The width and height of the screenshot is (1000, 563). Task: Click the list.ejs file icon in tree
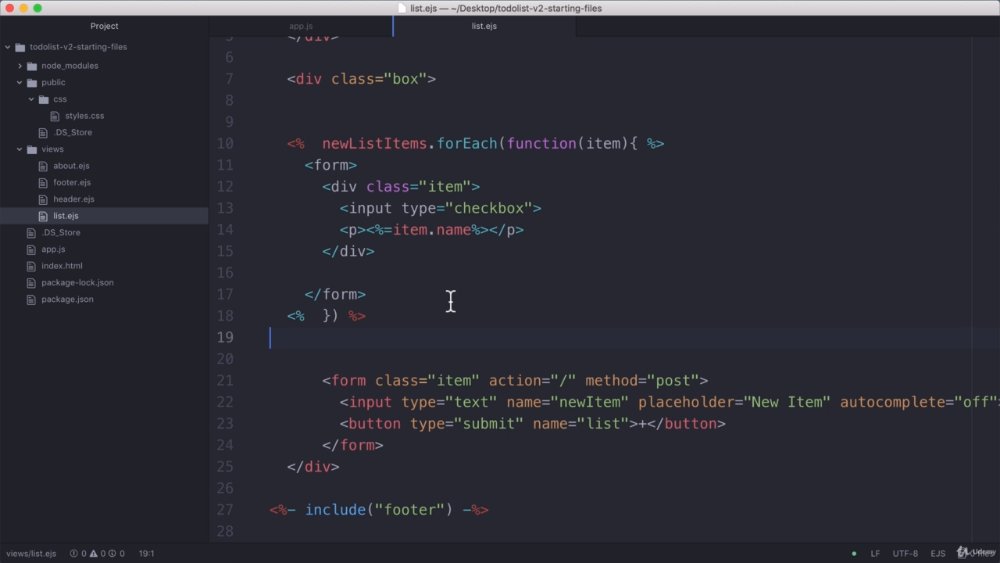point(43,216)
